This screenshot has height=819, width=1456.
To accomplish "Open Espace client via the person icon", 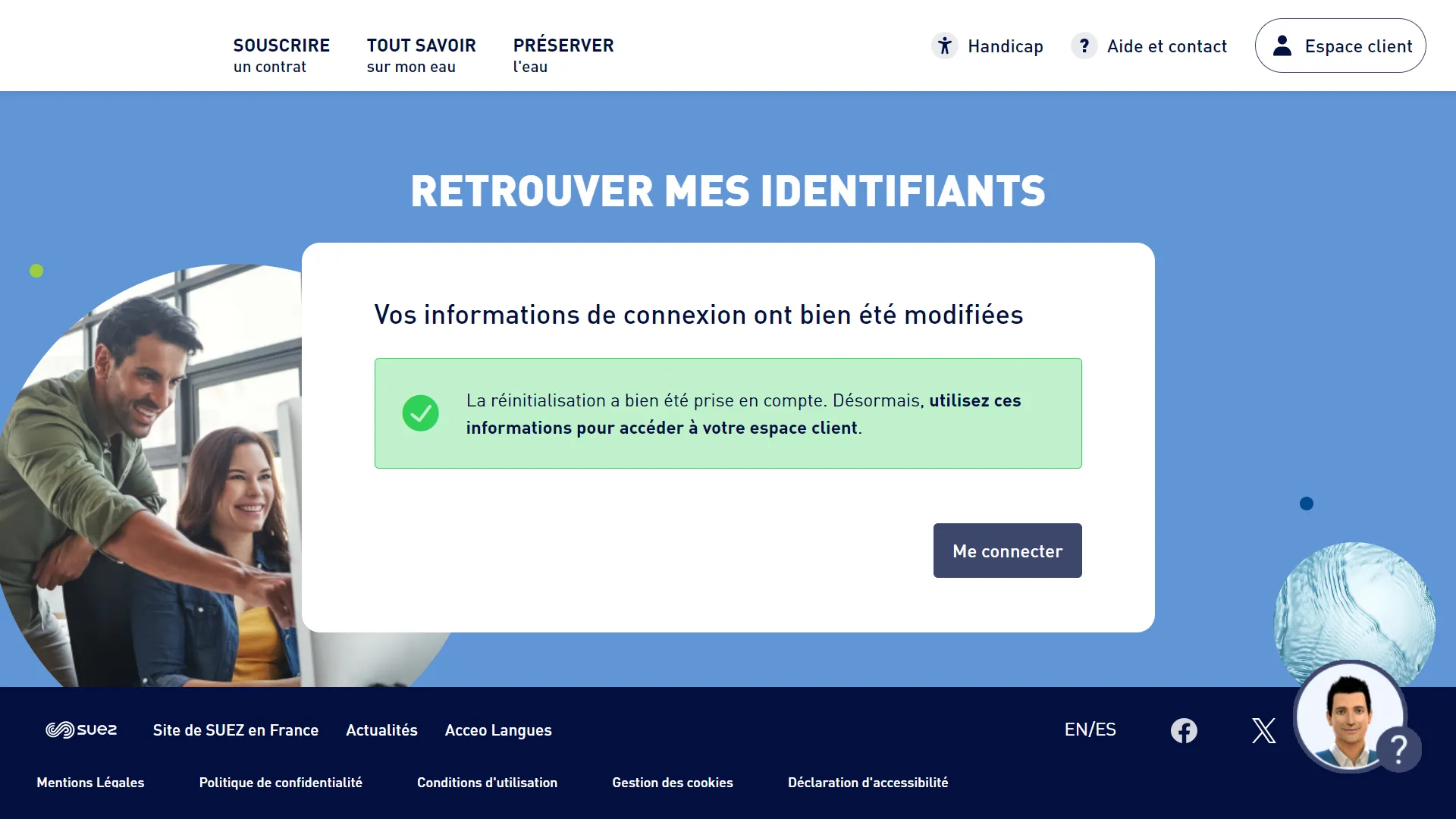I will 1282,45.
